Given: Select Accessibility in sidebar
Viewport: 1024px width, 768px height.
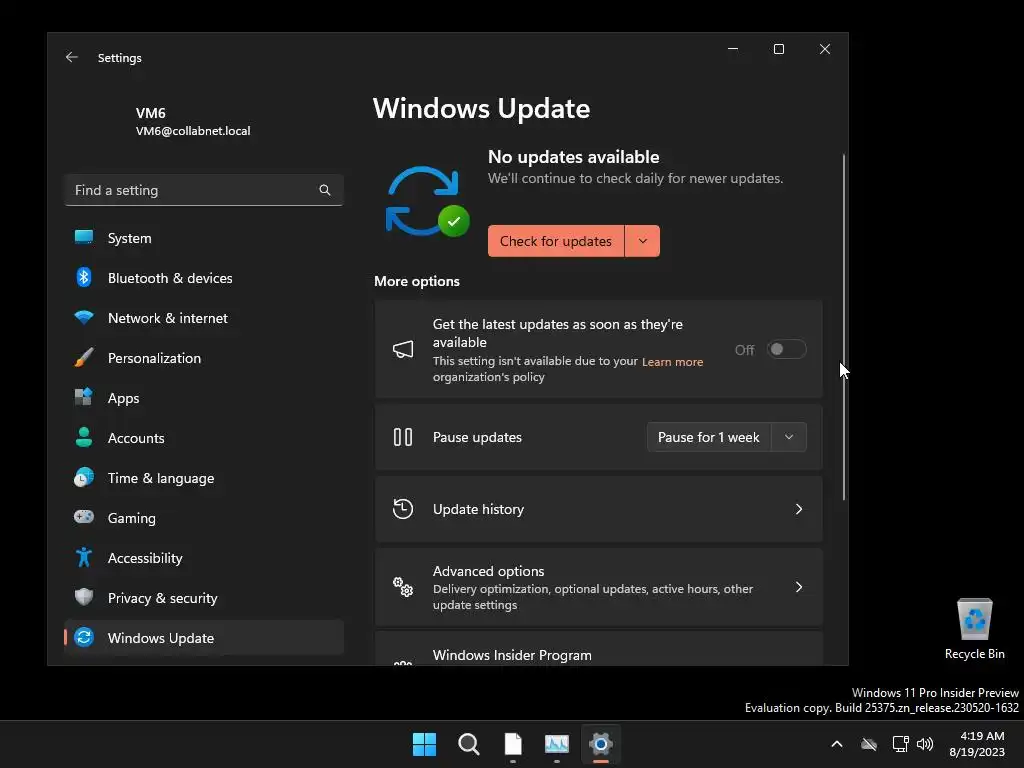Looking at the screenshot, I should pyautogui.click(x=204, y=558).
